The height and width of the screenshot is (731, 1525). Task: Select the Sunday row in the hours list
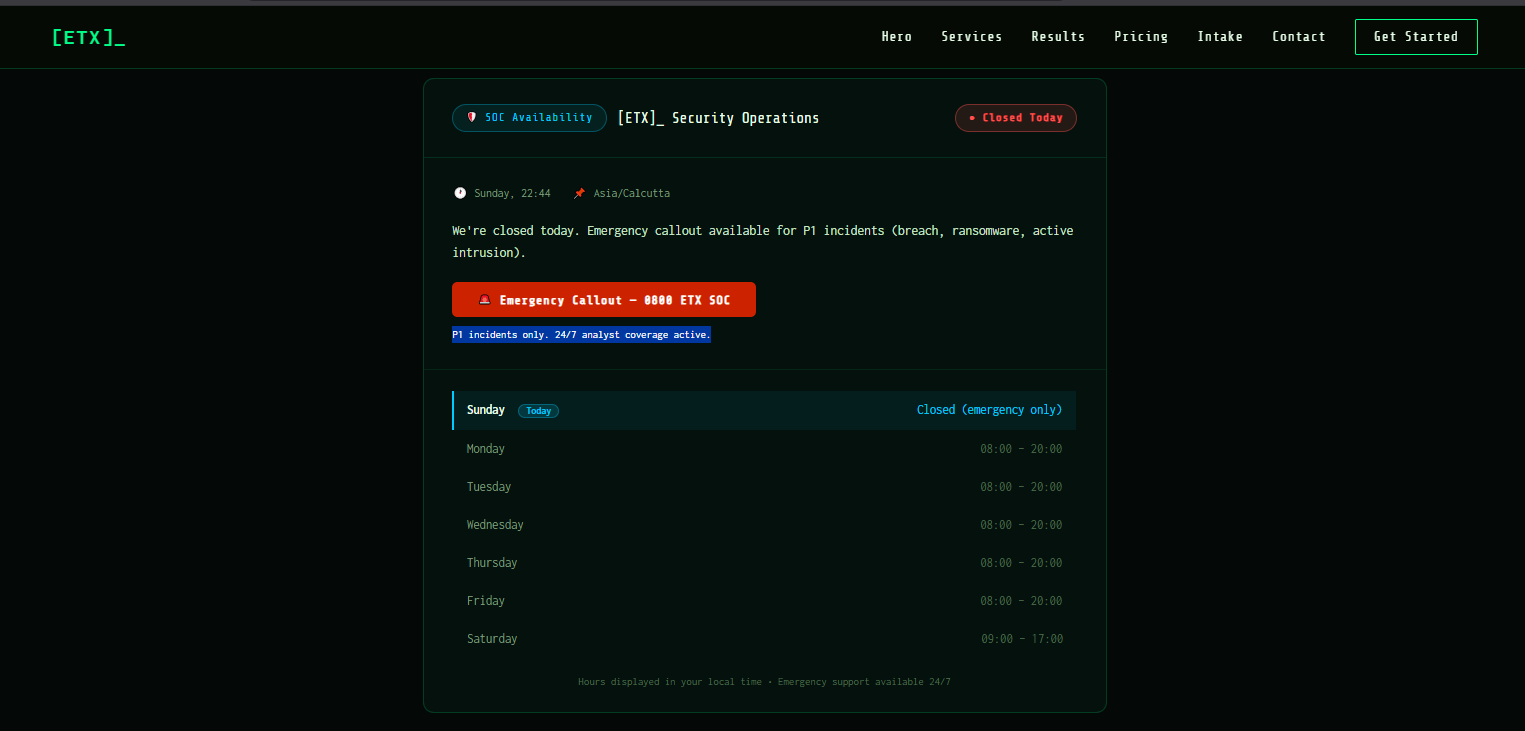tap(764, 410)
